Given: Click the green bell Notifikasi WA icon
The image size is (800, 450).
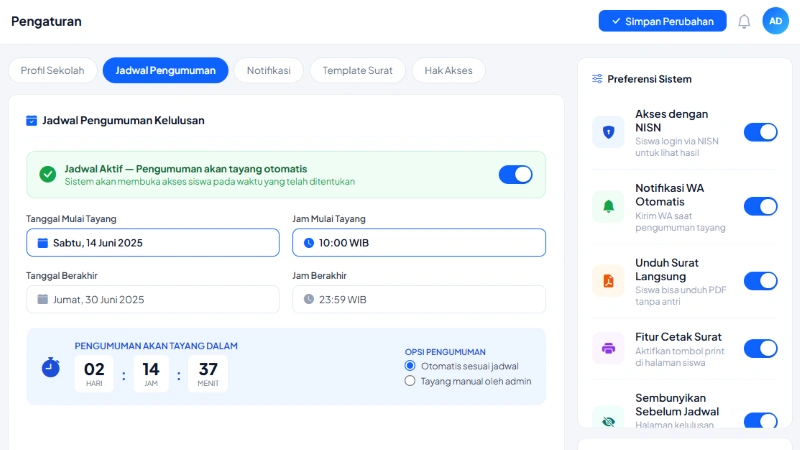Looking at the screenshot, I should click(x=608, y=206).
